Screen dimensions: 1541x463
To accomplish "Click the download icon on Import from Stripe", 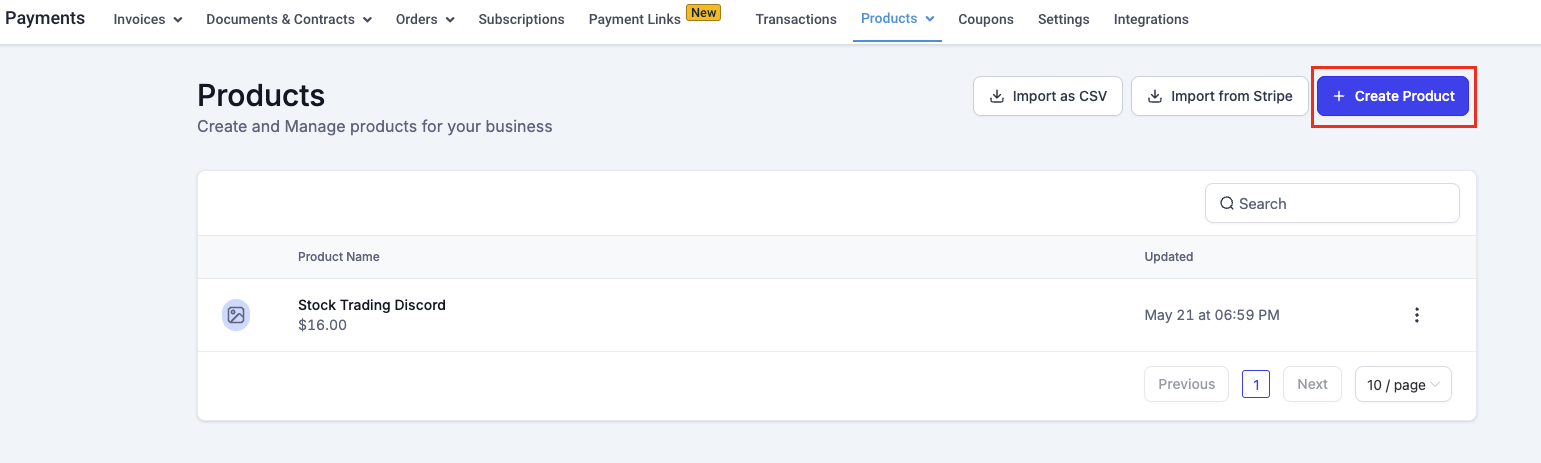I will click(1155, 97).
